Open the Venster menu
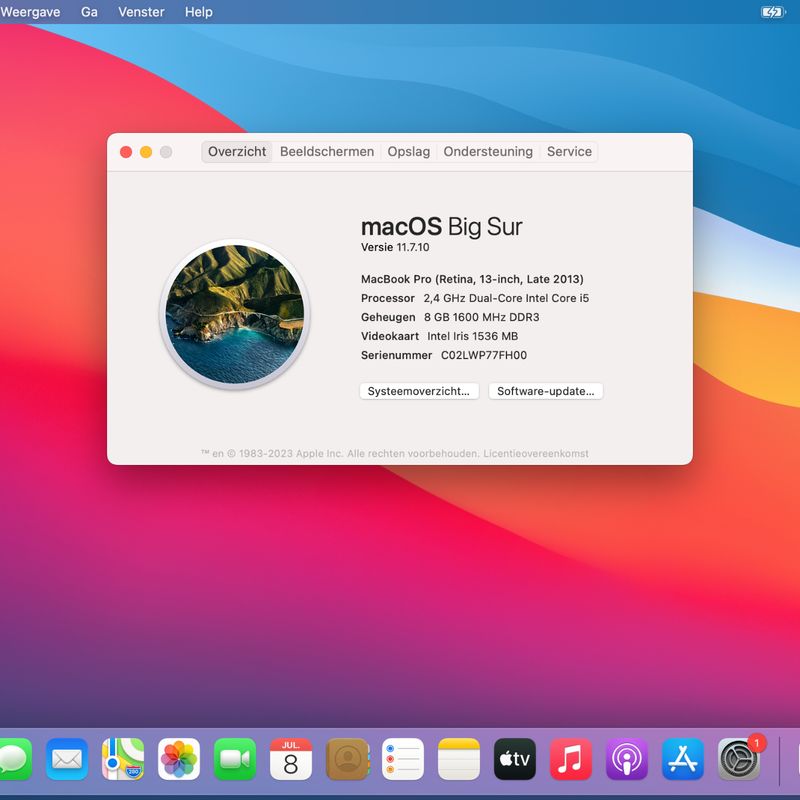800x800 pixels. pos(141,12)
